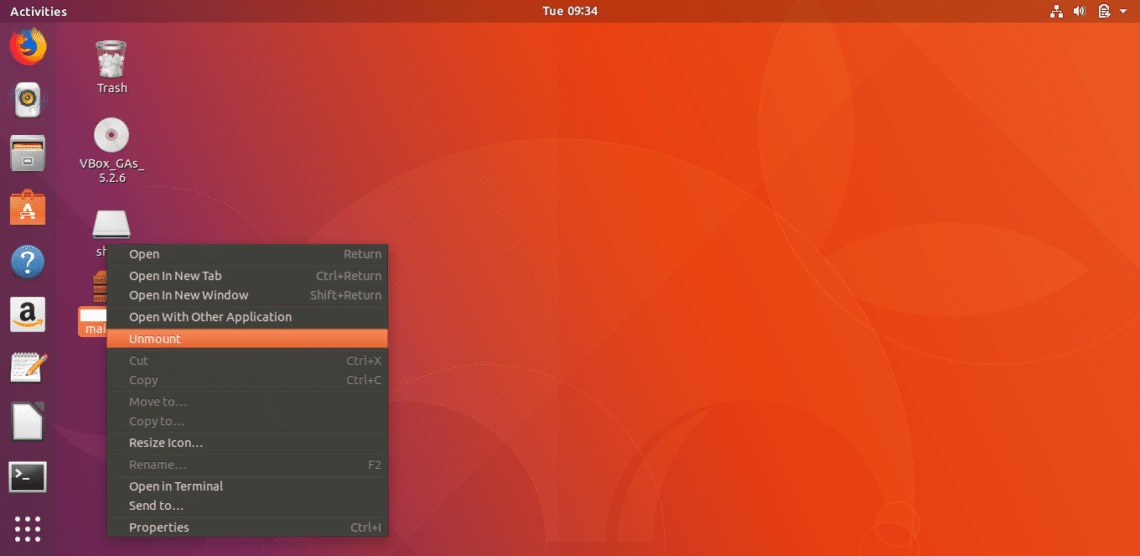Click the volume icon in top bar

pyautogui.click(x=1079, y=11)
